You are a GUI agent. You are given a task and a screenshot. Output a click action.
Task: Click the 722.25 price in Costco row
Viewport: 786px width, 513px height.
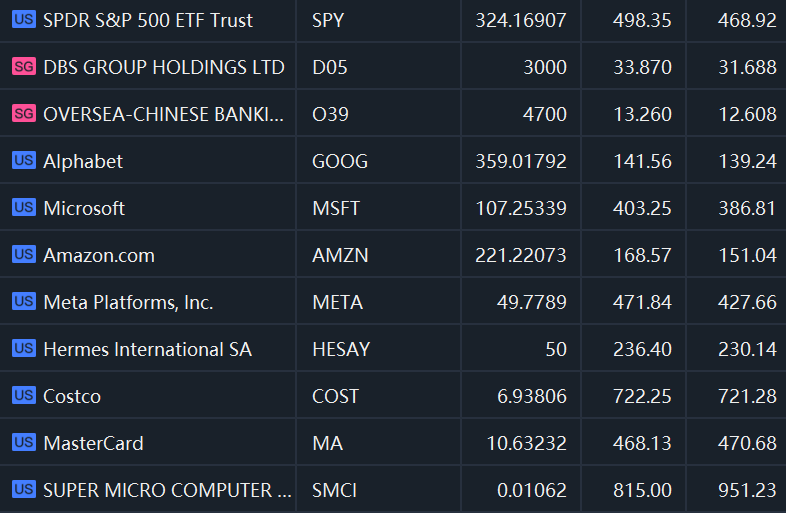pos(642,397)
